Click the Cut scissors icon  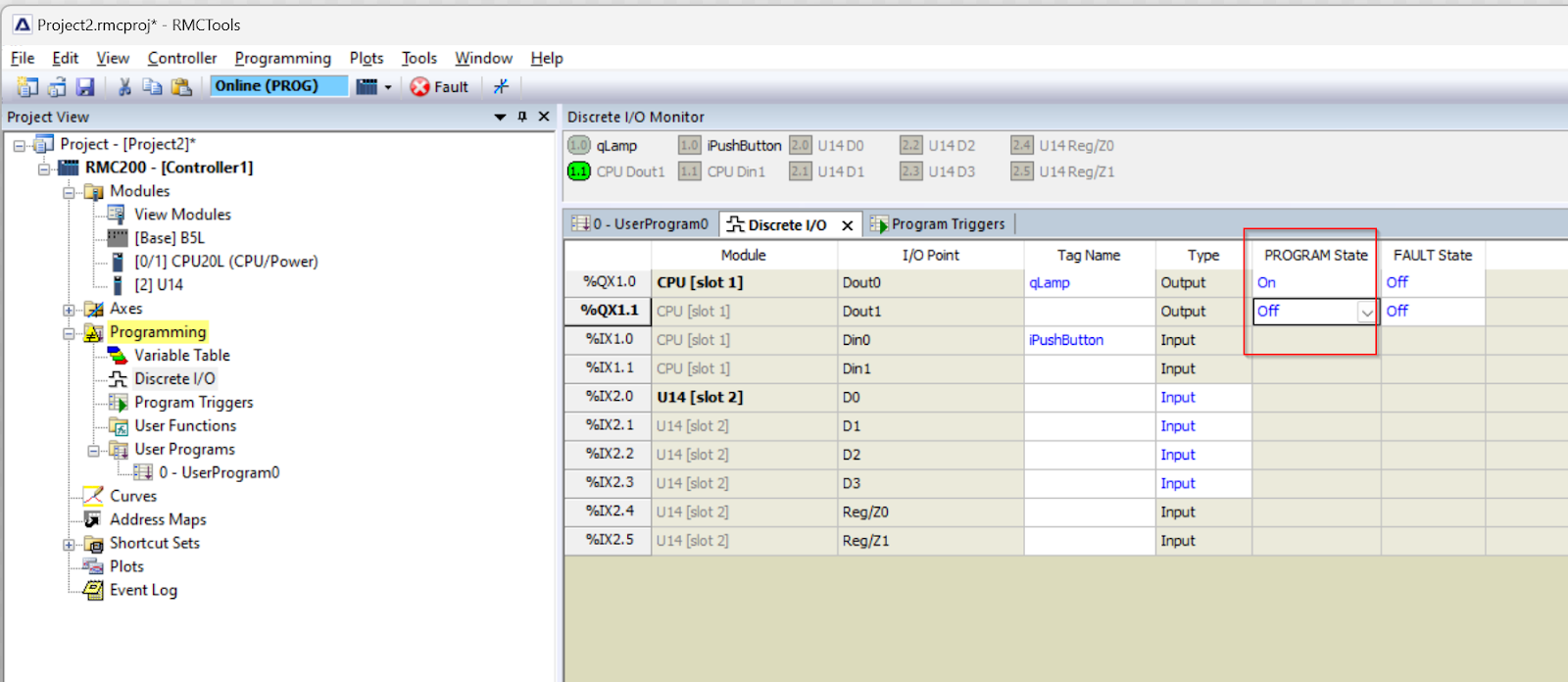coord(124,86)
